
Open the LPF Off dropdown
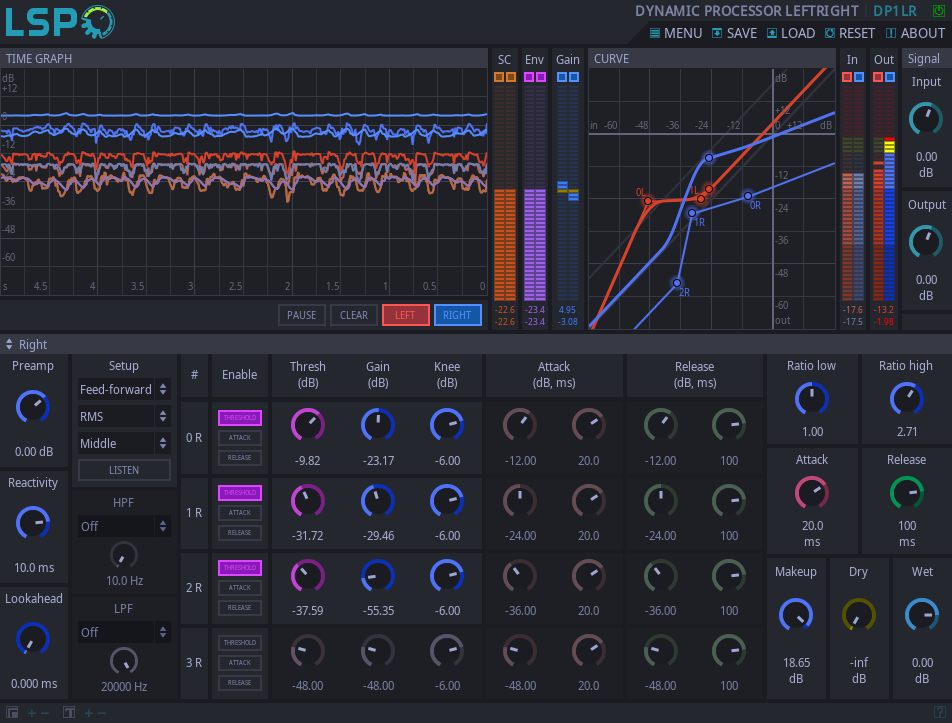124,632
